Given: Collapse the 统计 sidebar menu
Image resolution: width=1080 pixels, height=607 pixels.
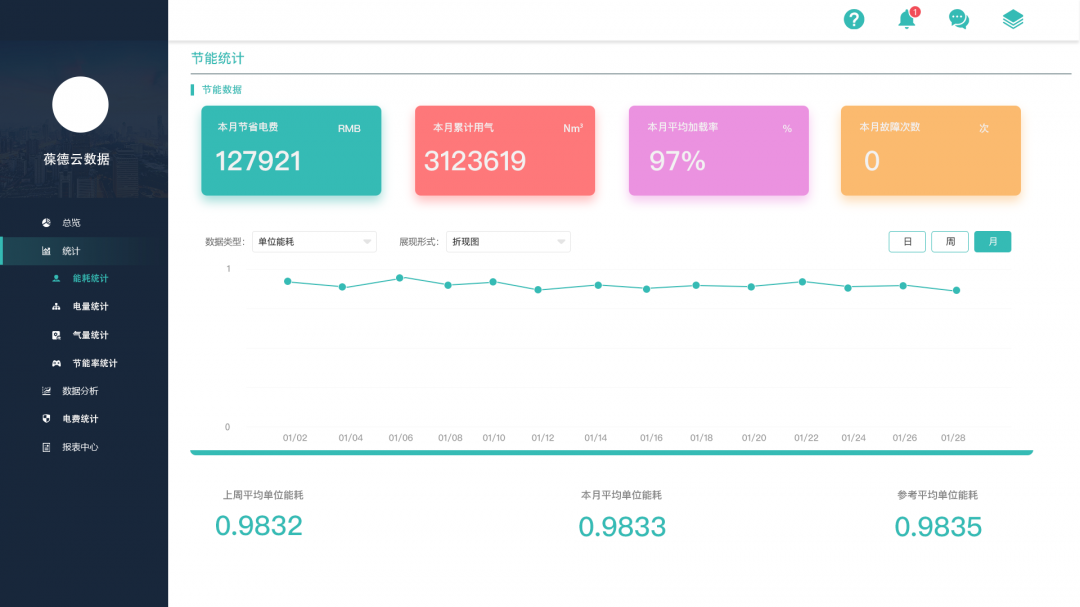Looking at the screenshot, I should [70, 251].
